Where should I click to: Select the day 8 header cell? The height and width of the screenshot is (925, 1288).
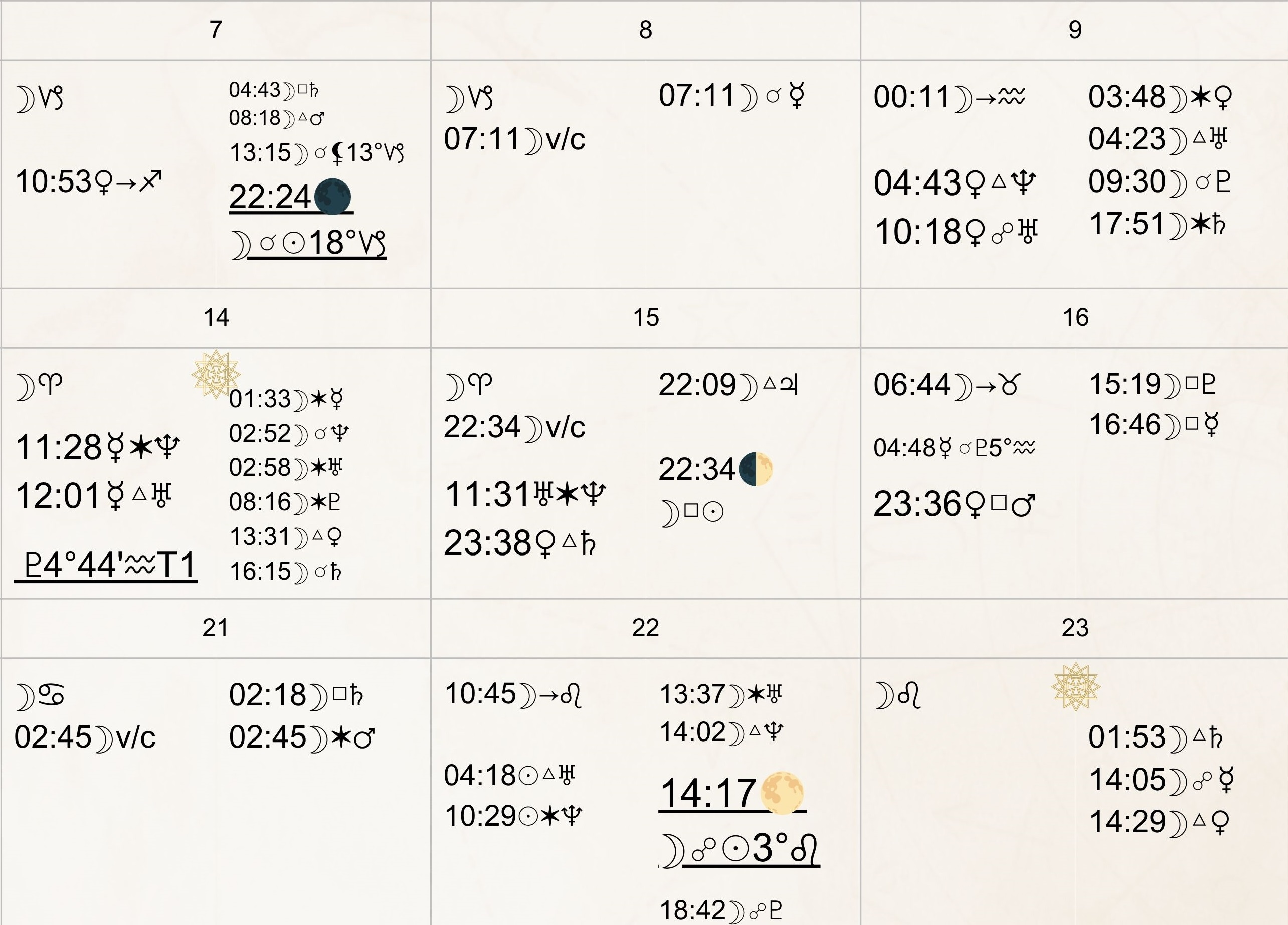tap(645, 30)
